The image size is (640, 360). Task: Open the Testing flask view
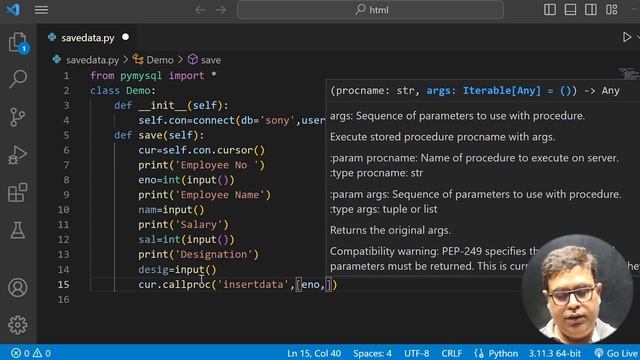pyautogui.click(x=18, y=230)
